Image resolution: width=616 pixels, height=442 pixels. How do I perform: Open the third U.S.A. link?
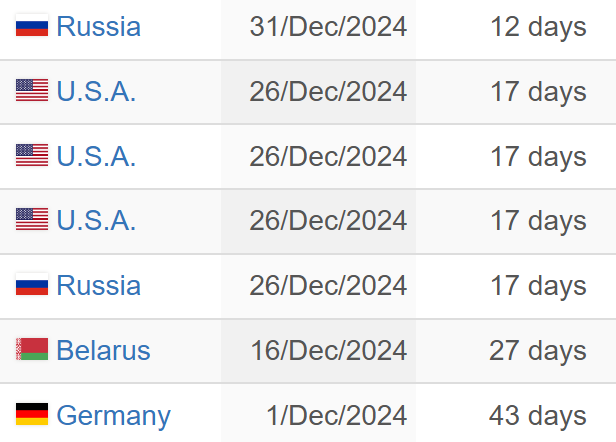pos(96,221)
